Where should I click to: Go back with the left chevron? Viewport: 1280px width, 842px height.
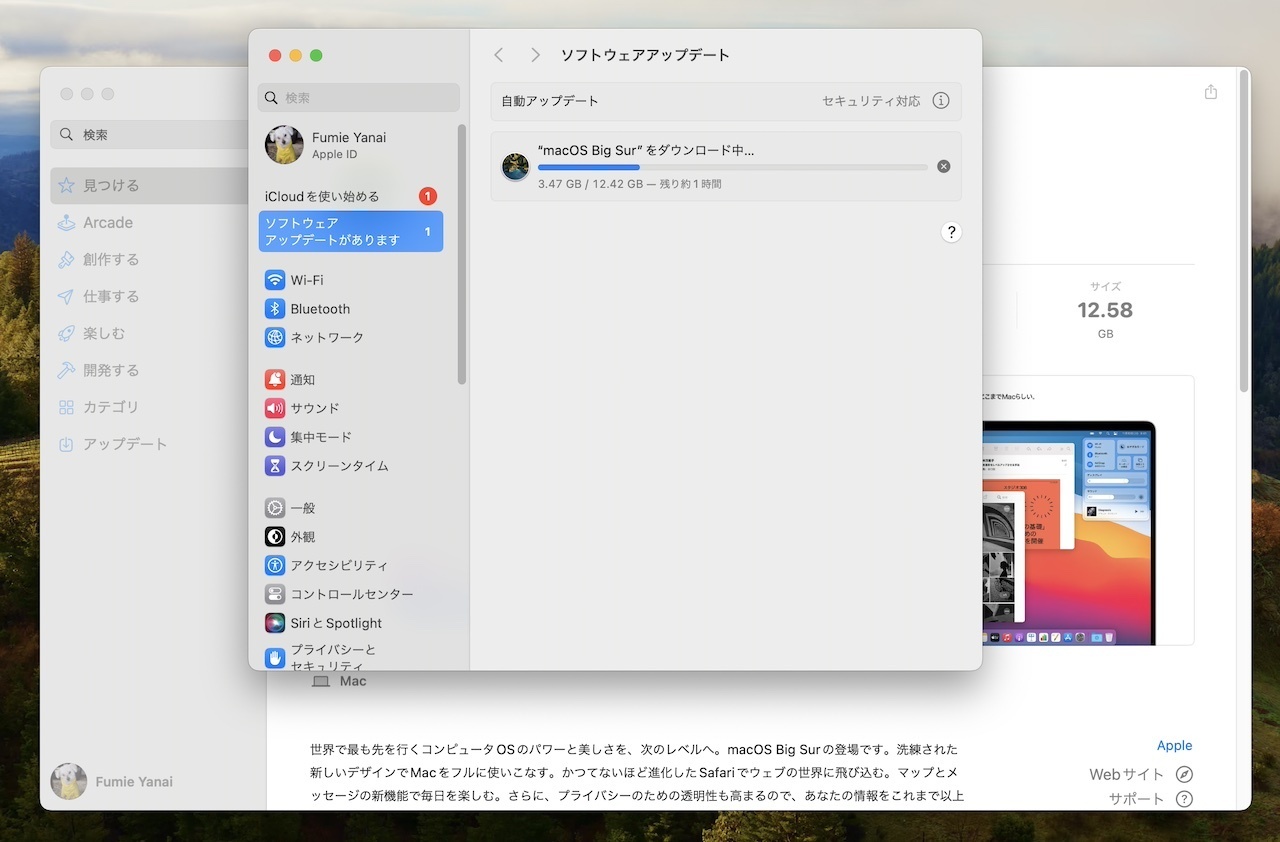click(499, 55)
